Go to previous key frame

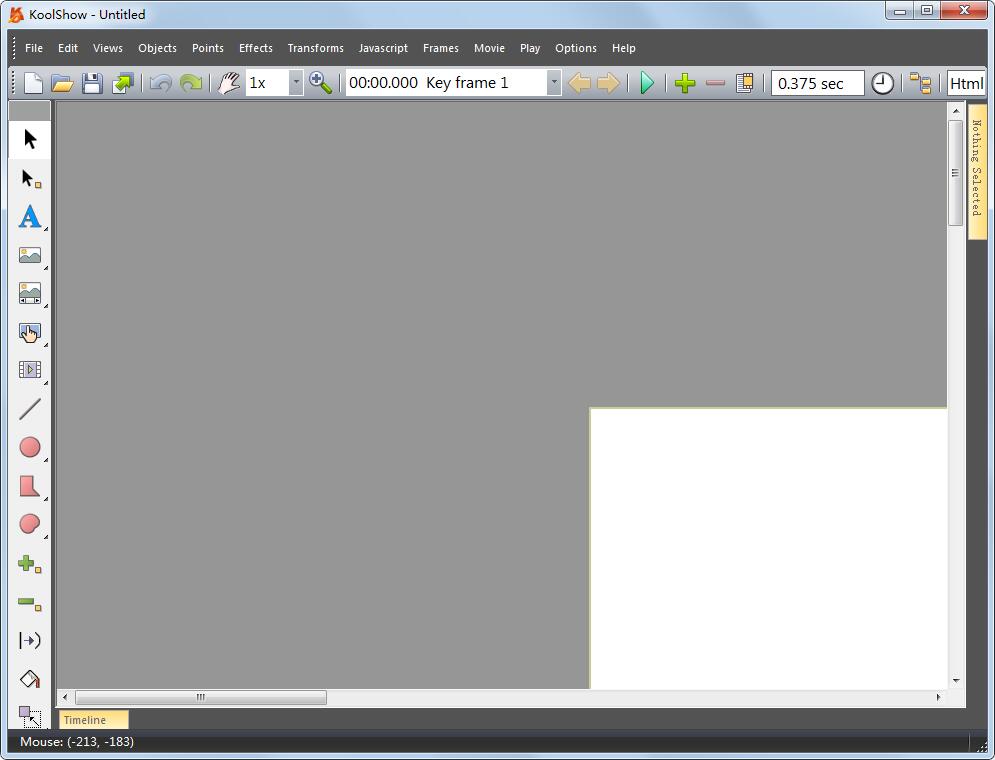[579, 83]
